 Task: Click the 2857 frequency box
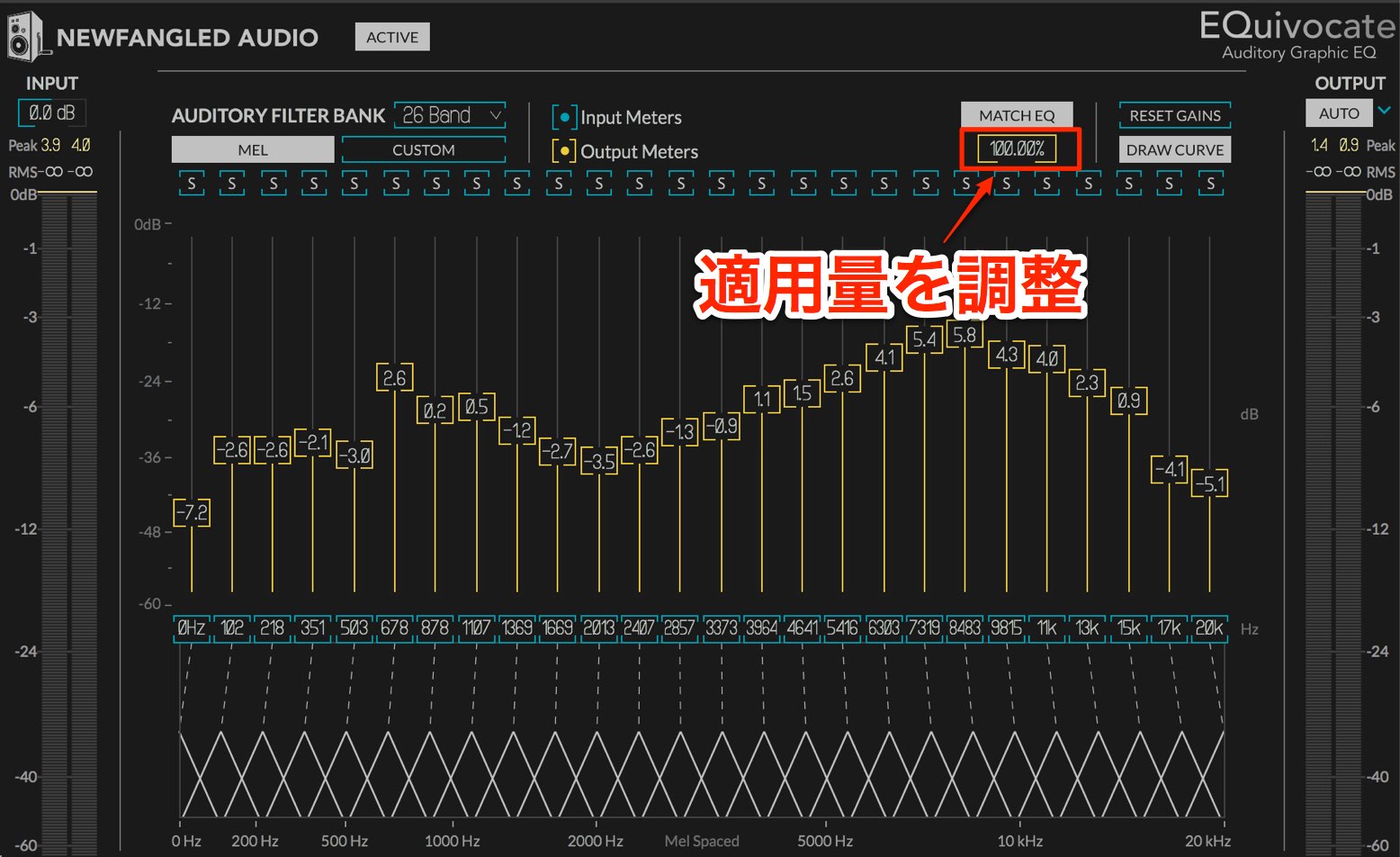680,628
